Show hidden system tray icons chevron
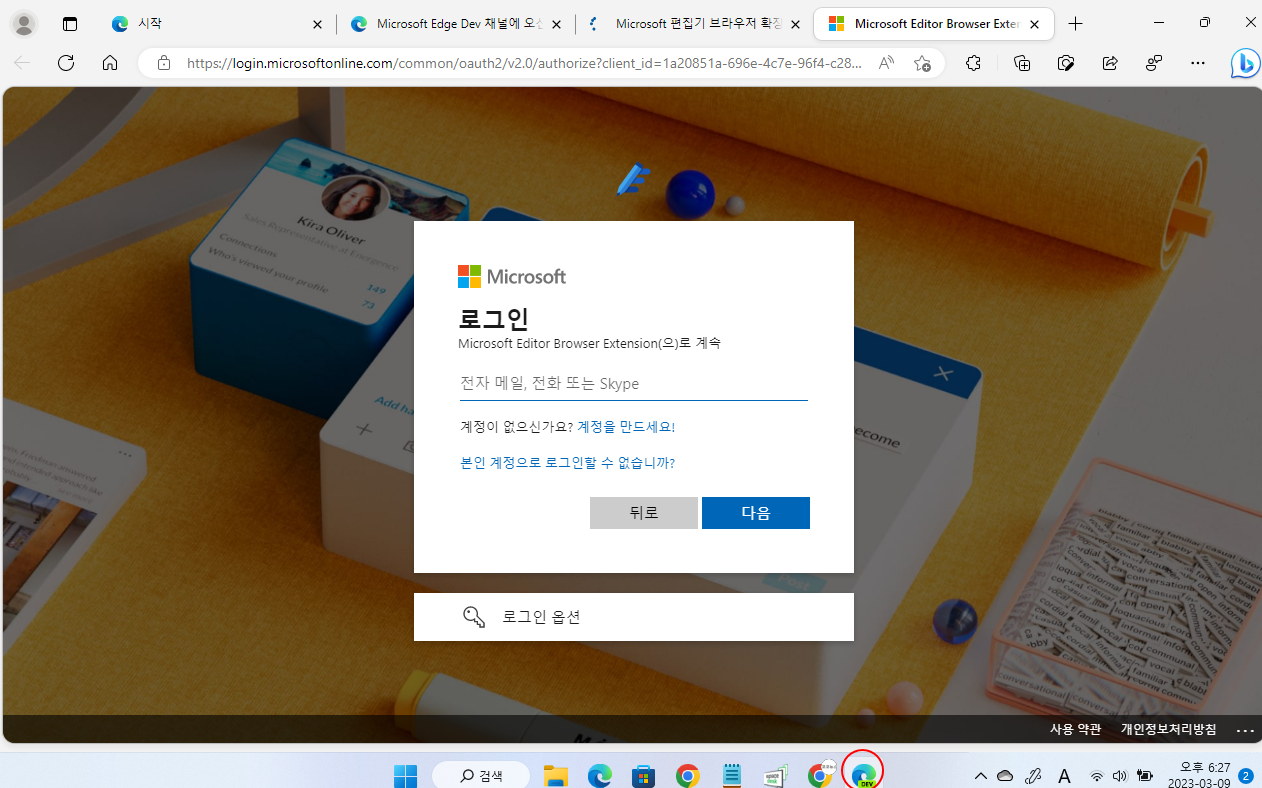The image size is (1262, 788). (x=980, y=775)
